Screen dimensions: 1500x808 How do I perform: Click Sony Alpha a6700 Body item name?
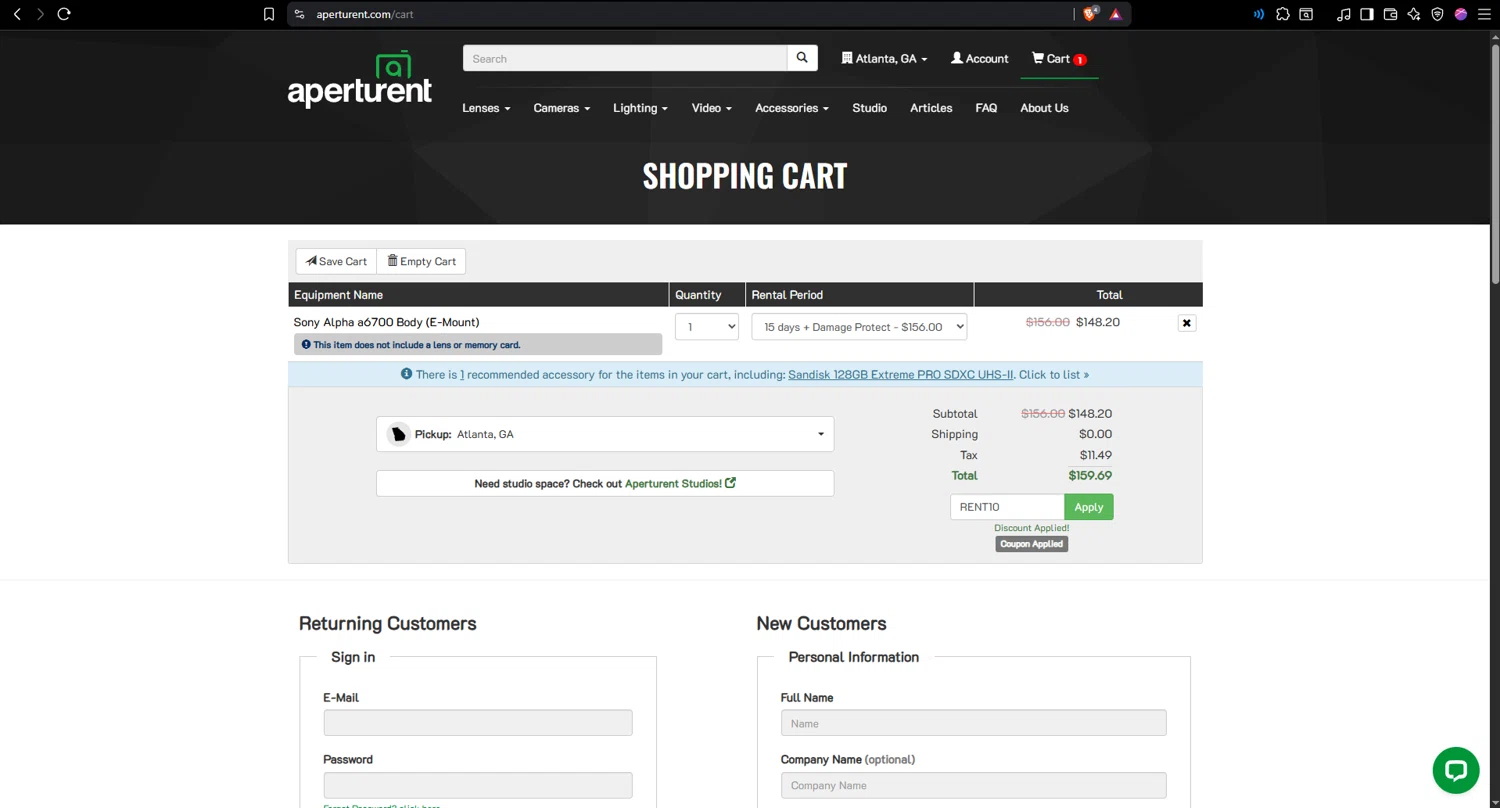(386, 322)
